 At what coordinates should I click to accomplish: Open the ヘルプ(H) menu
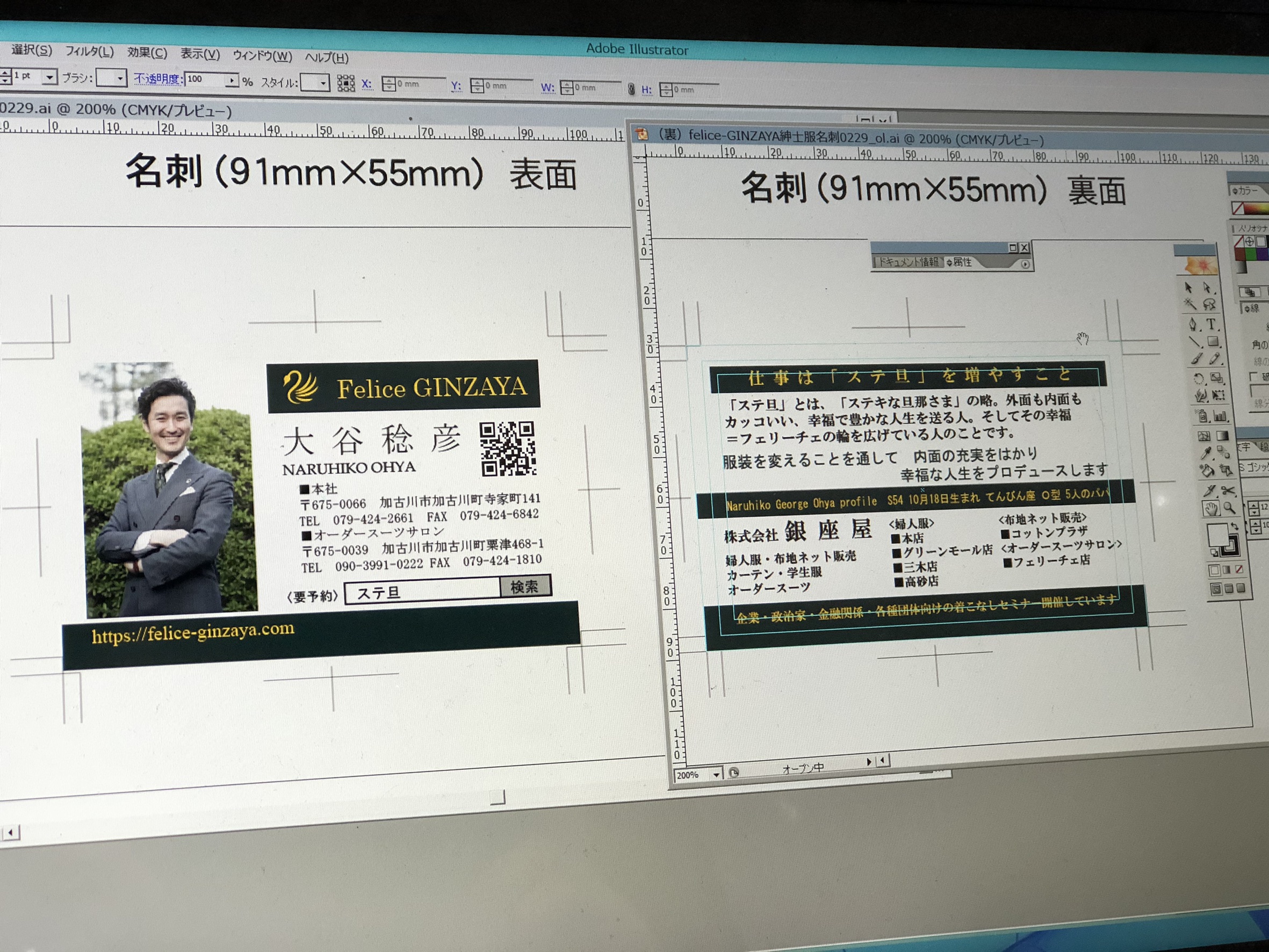[327, 57]
